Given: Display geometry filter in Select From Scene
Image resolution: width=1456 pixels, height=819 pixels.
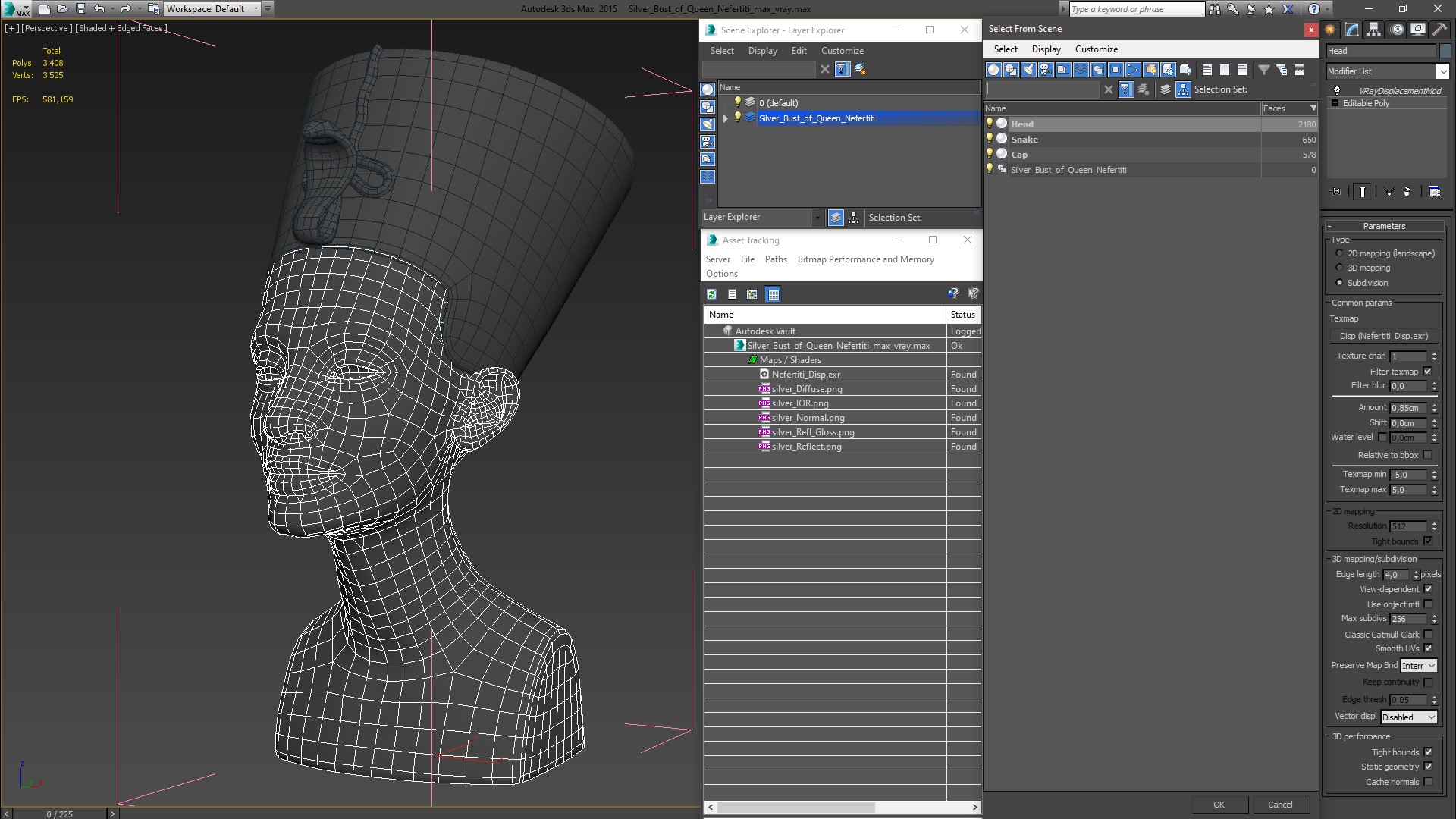Looking at the screenshot, I should tap(993, 70).
